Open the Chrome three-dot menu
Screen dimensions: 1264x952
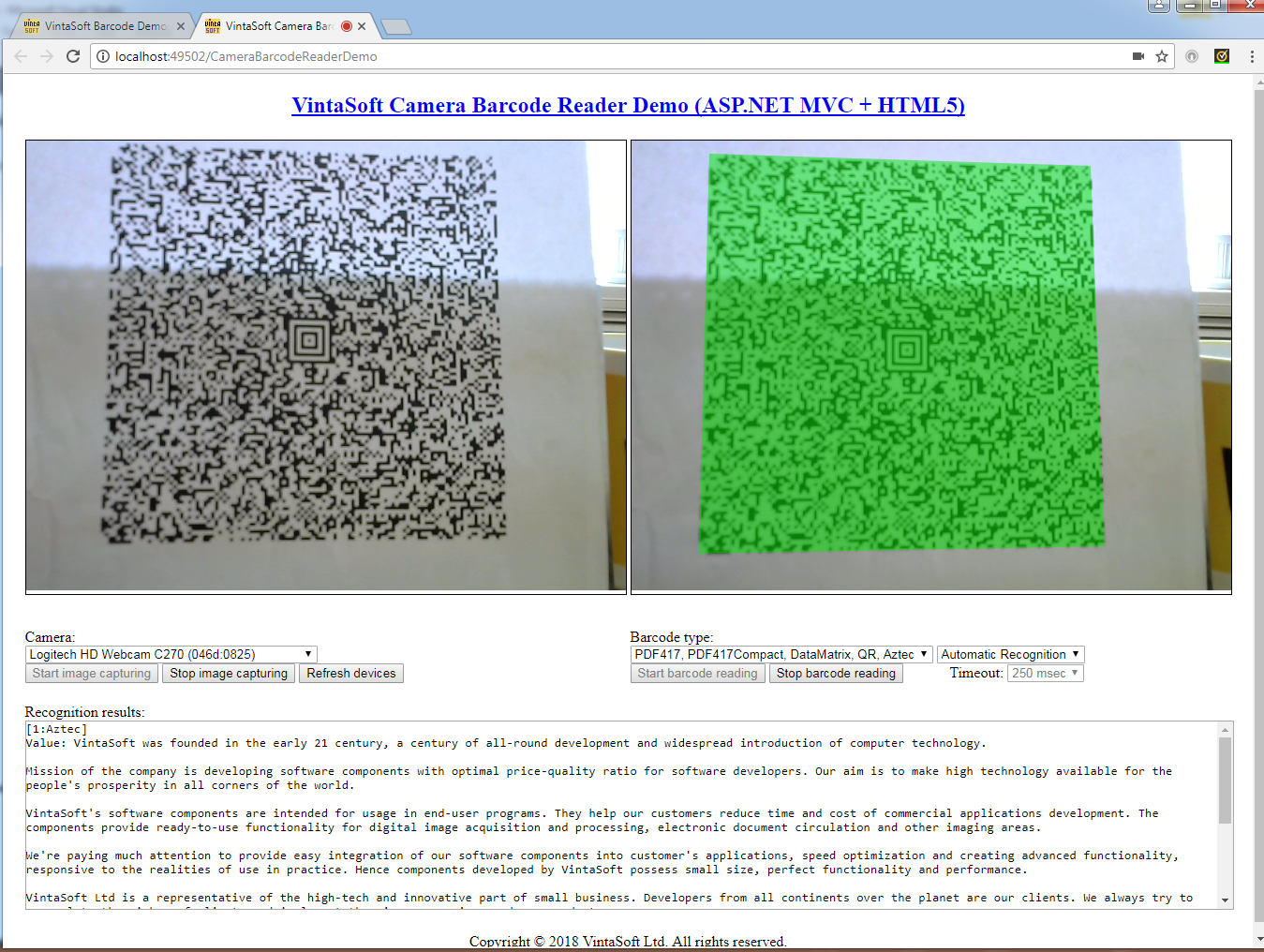click(x=1252, y=56)
